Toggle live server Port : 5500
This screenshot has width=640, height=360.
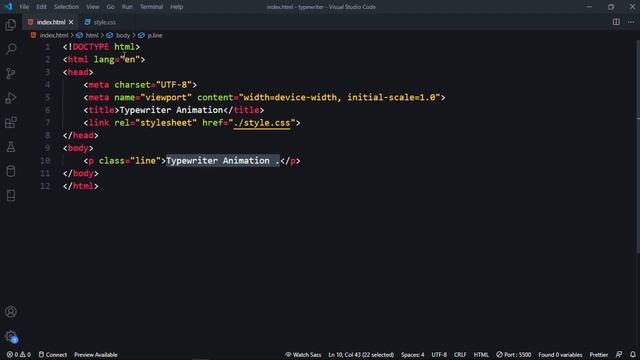click(x=514, y=355)
